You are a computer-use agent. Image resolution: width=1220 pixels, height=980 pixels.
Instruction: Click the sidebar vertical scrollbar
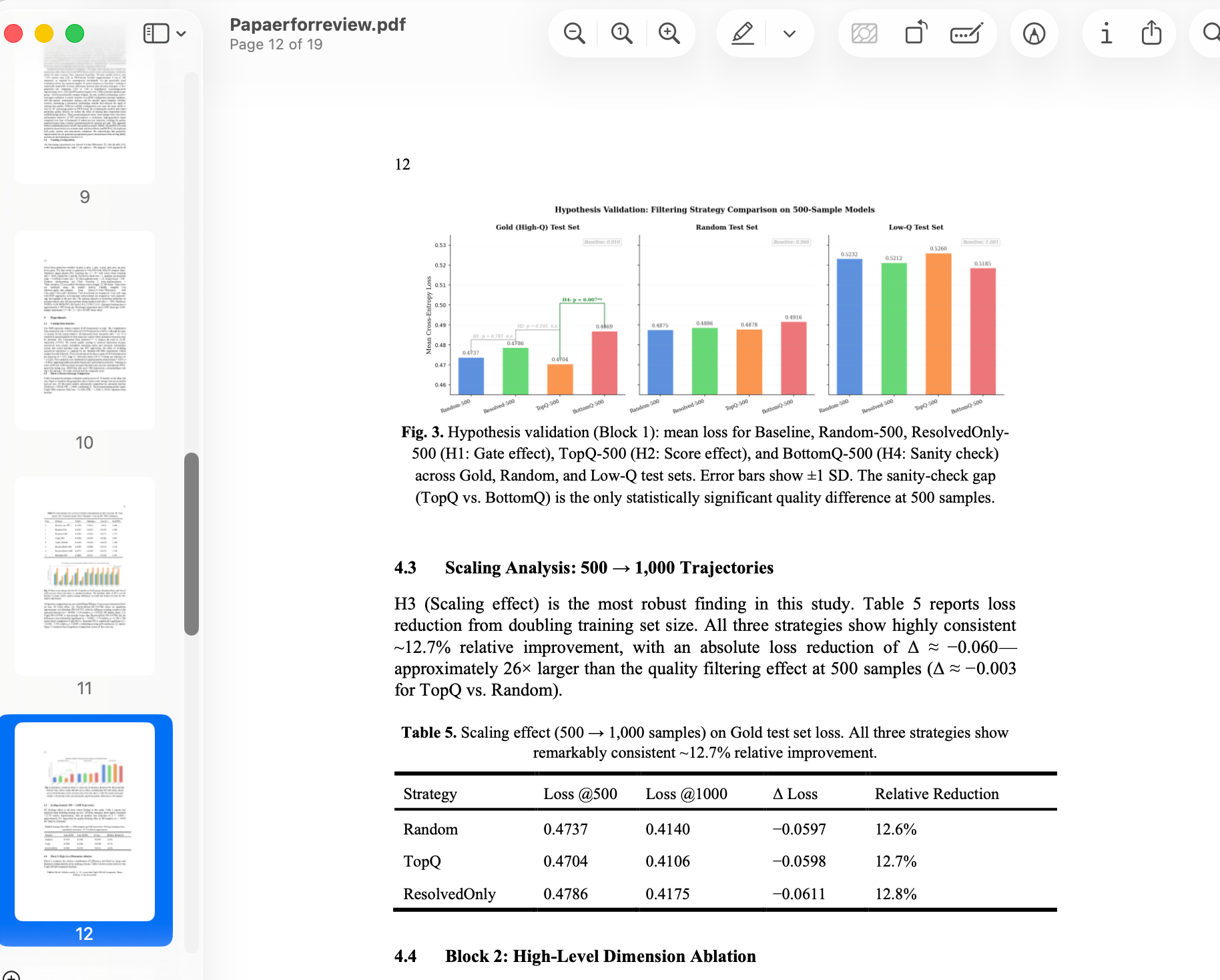[x=192, y=543]
